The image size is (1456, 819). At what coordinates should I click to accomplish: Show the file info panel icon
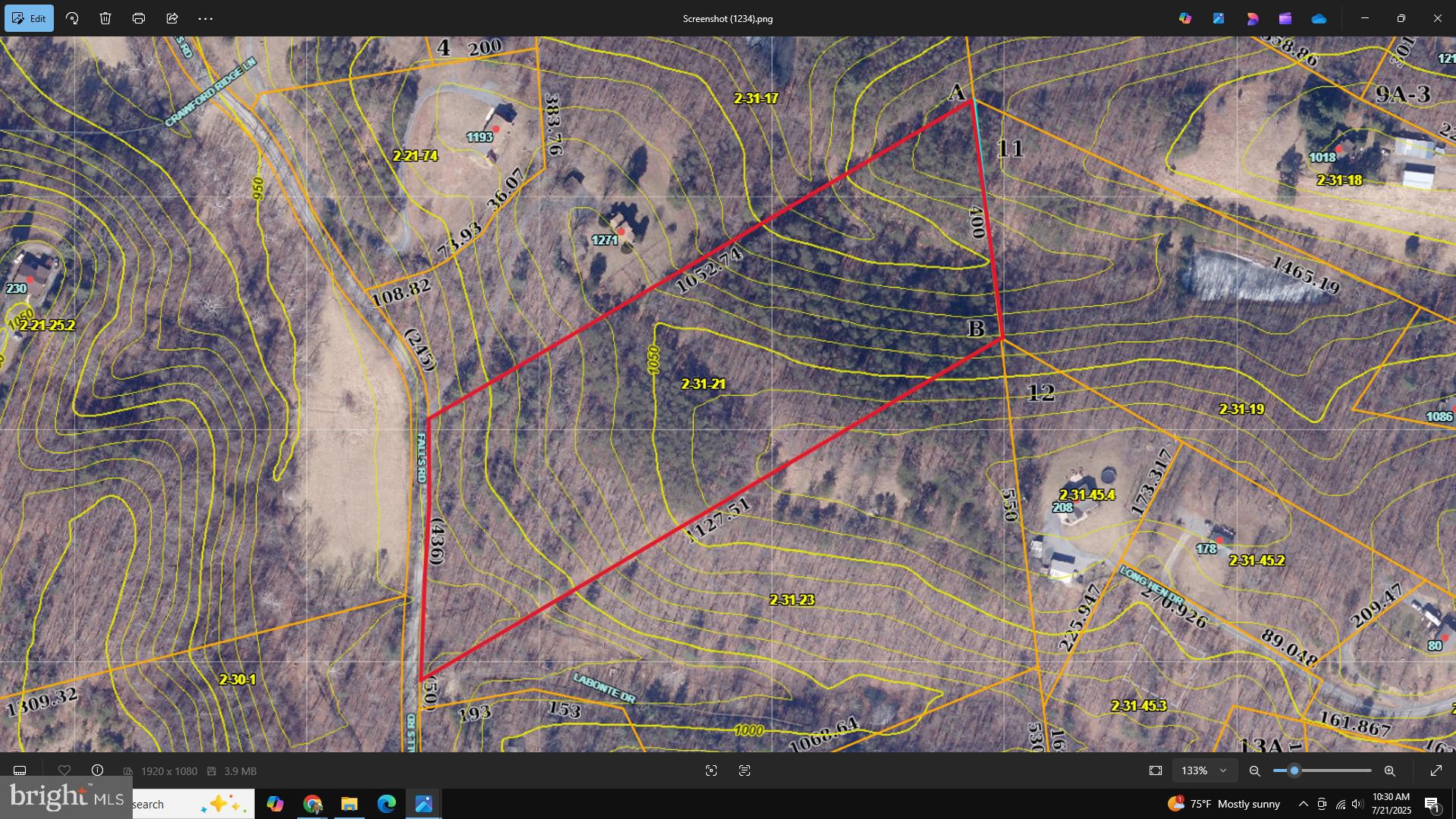pos(97,770)
